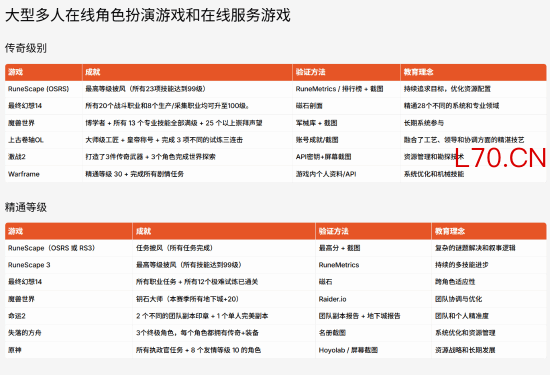550x375 pixels.
Task: Click the 精通等级 section heading
Action: coord(26,207)
